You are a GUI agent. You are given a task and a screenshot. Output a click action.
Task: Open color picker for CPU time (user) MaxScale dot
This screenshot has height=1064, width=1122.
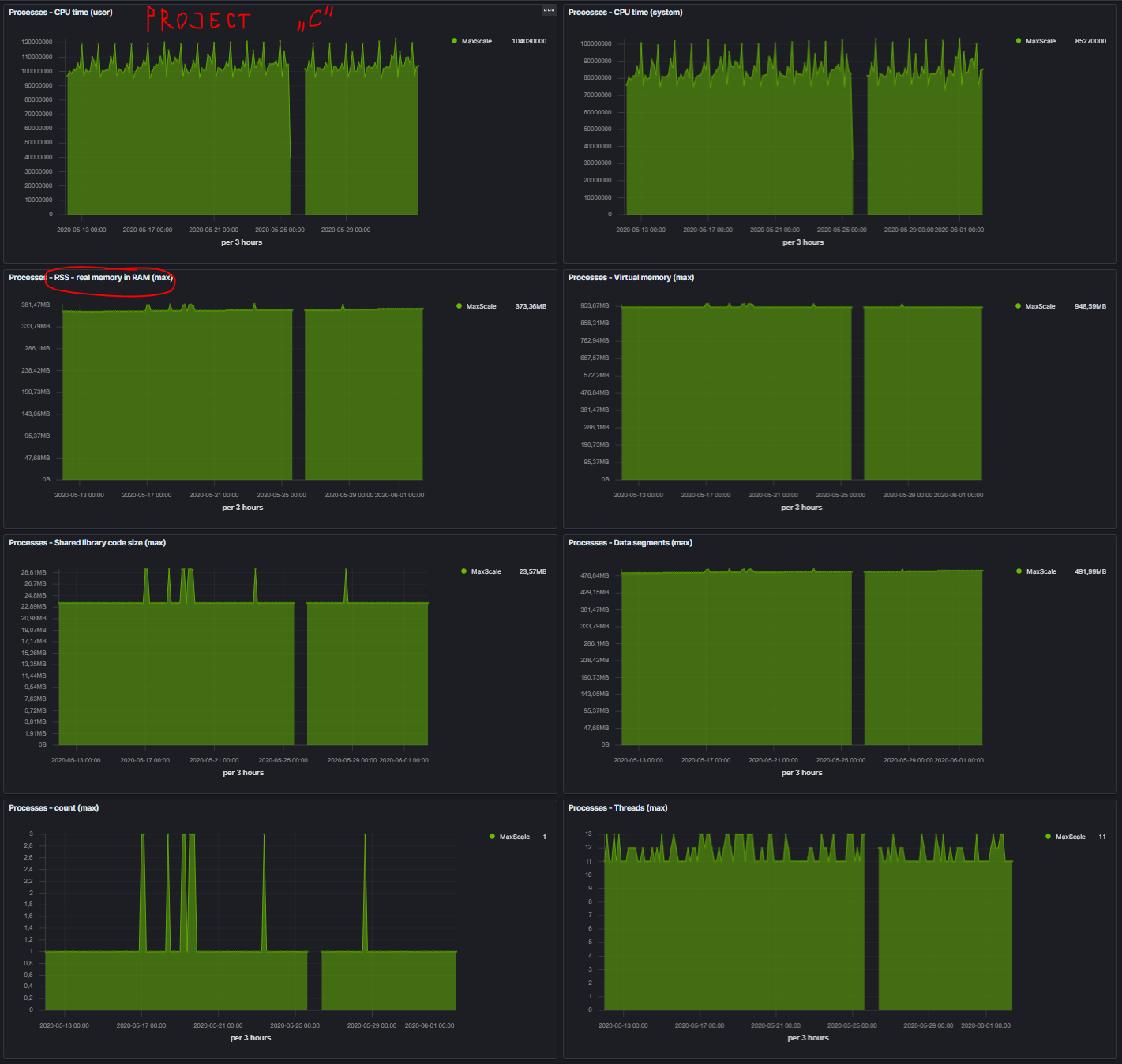454,41
